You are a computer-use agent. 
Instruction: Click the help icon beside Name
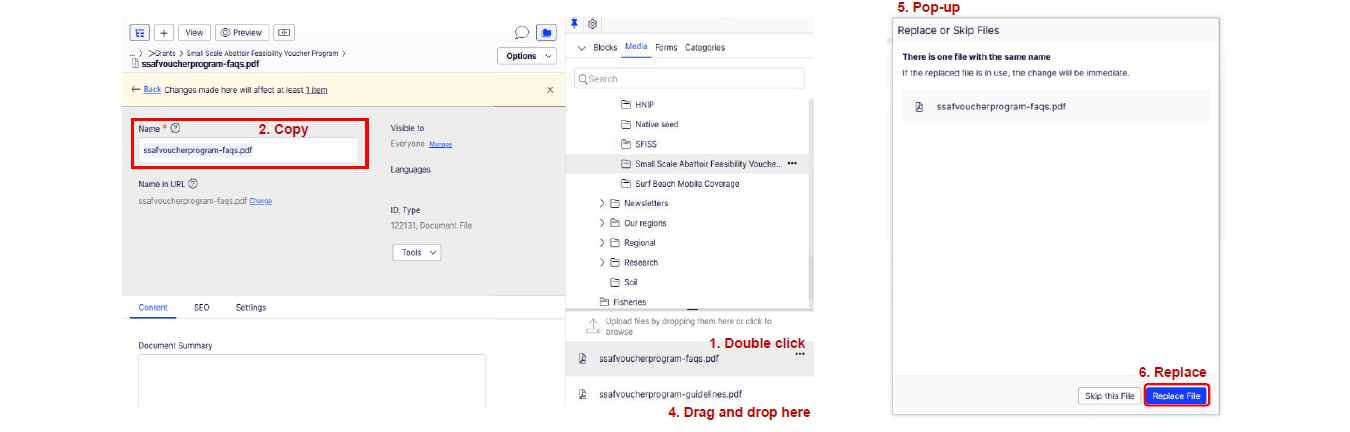click(175, 128)
